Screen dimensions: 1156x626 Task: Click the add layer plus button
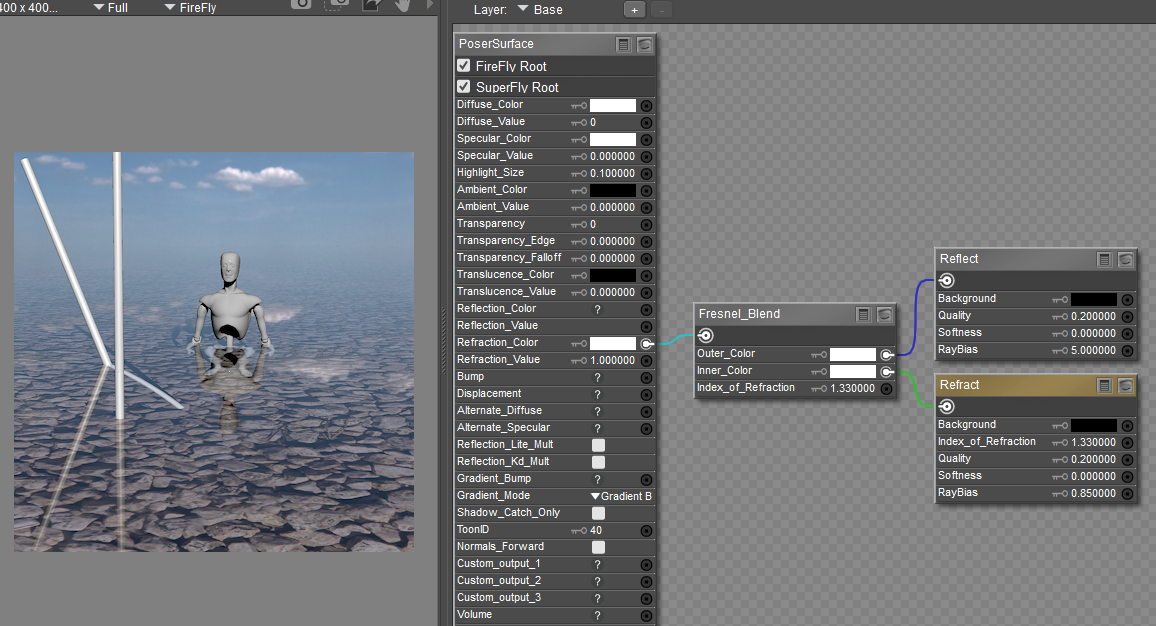[x=634, y=10]
